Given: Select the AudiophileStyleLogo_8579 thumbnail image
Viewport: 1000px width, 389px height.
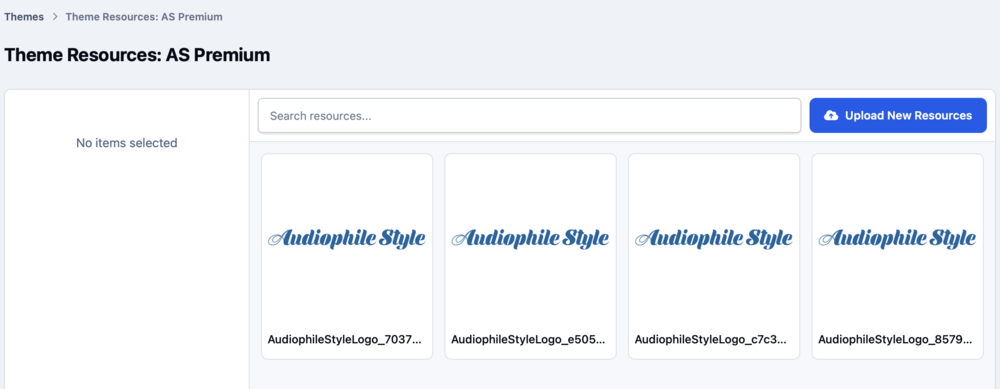Looking at the screenshot, I should tap(897, 239).
